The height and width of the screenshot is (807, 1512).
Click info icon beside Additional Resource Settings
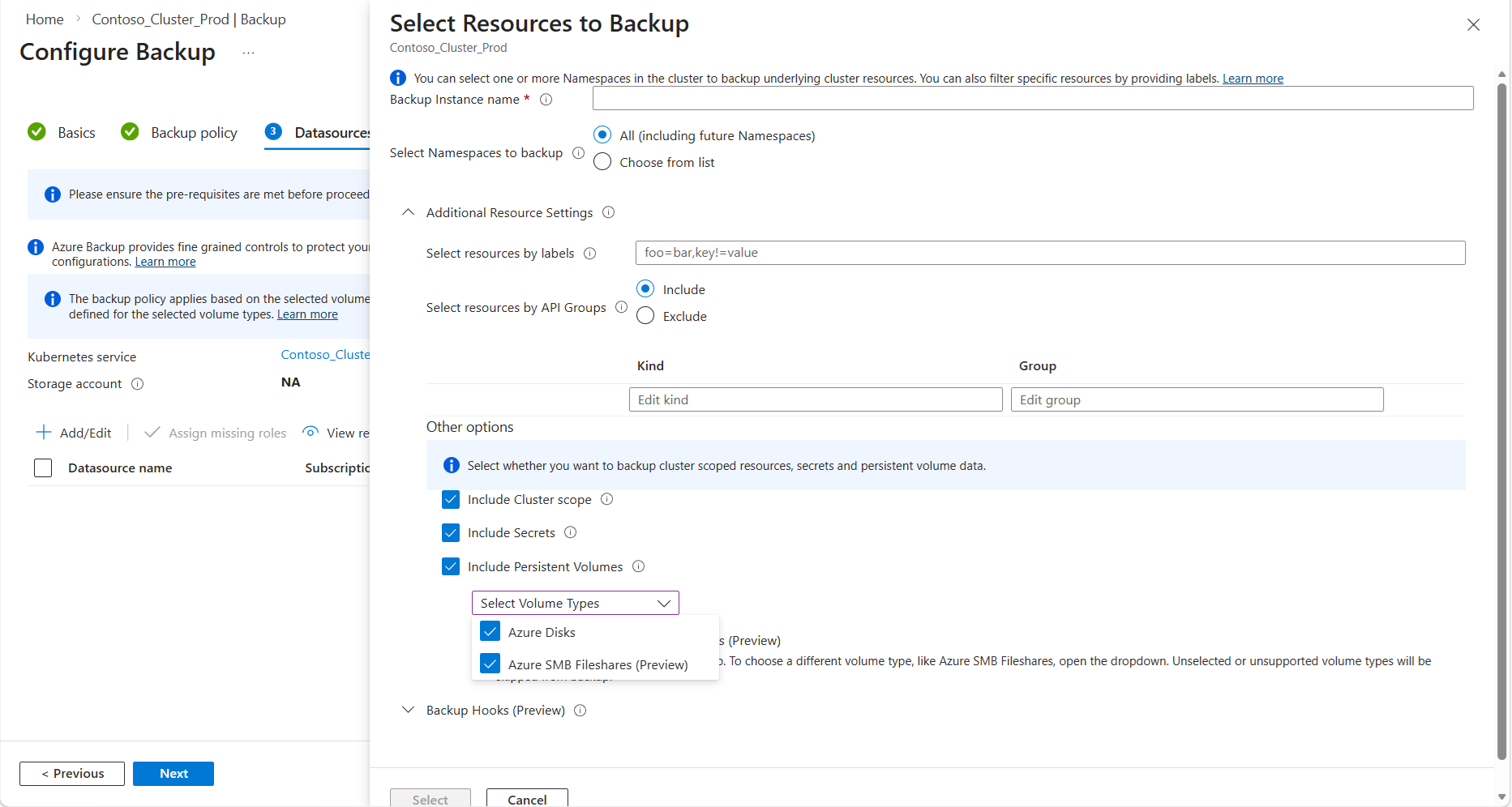(x=608, y=212)
